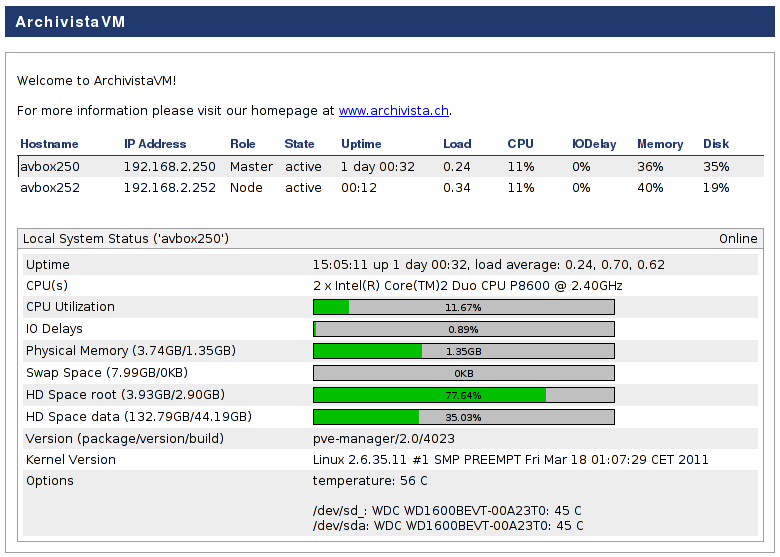Image resolution: width=780 pixels, height=557 pixels.
Task: Click the Physical Memory (3.74GB/1.35GB) label
Action: [x=131, y=351]
